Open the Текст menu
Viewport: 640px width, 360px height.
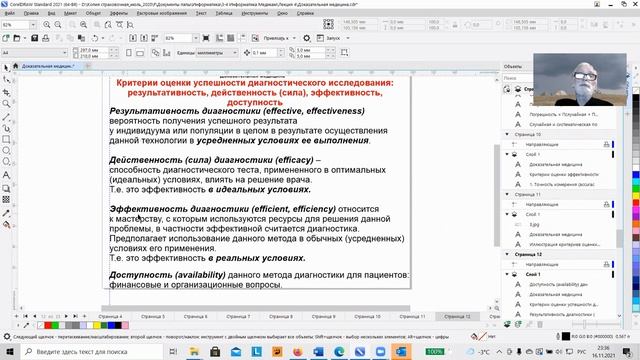pyautogui.click(x=201, y=13)
